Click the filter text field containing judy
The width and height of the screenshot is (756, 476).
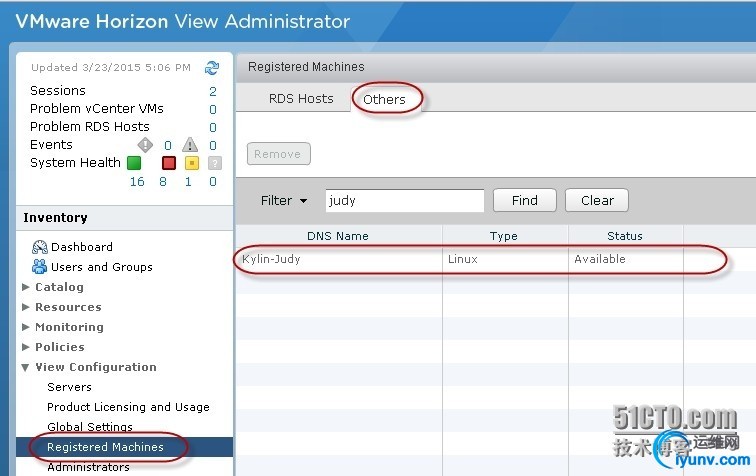(x=405, y=200)
